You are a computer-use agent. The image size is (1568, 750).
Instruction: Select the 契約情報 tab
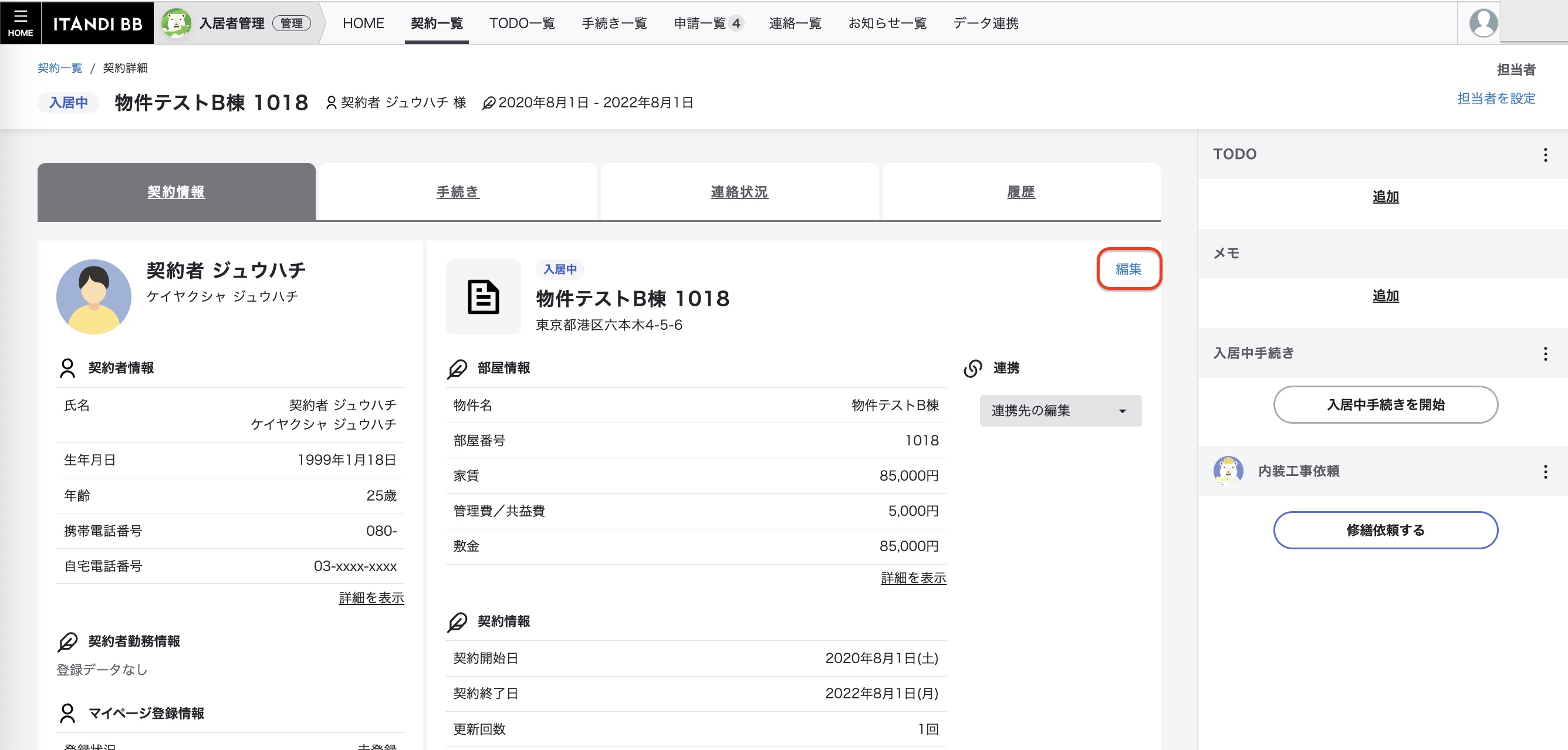pos(177,192)
